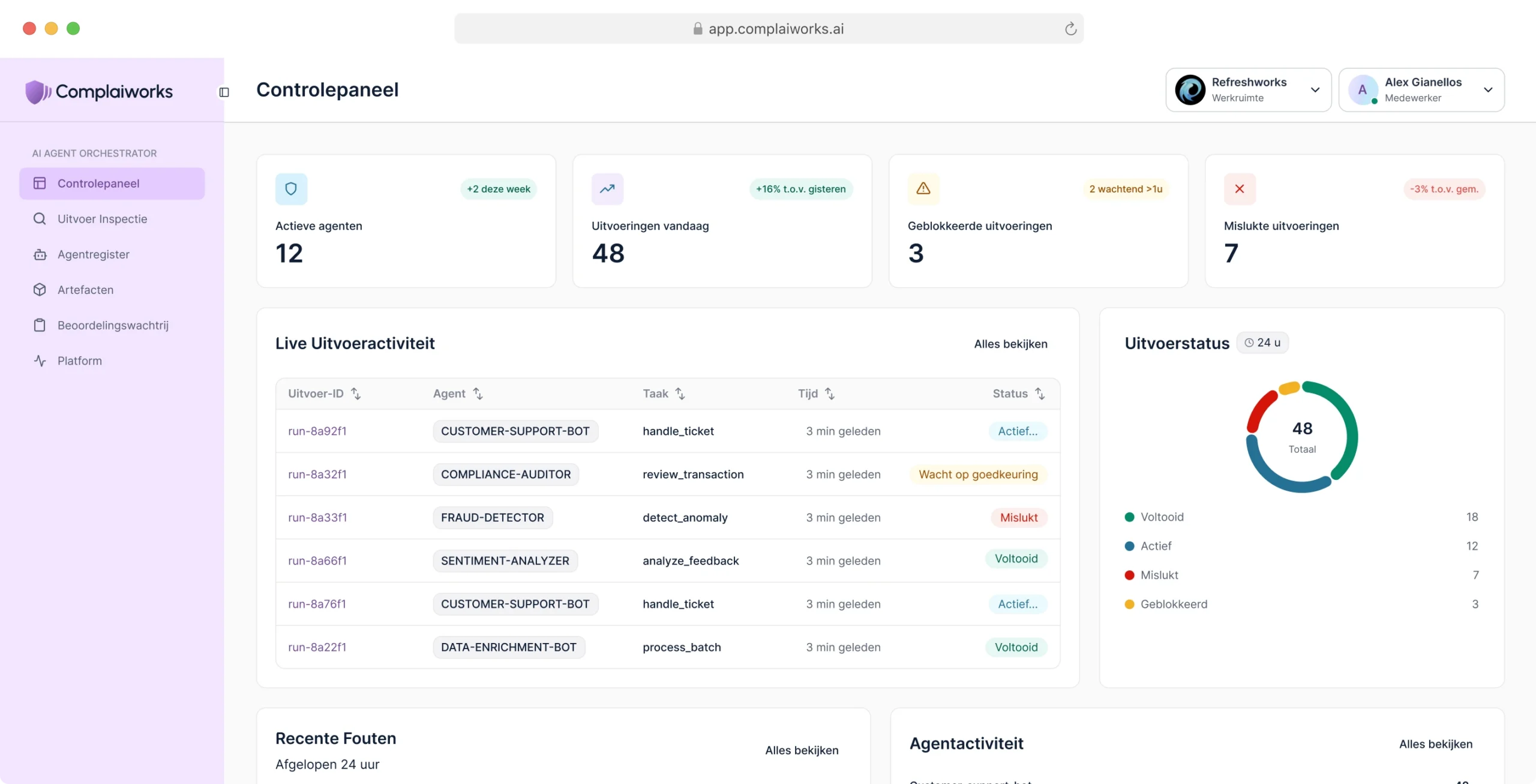Screen dimensions: 1536x784
Task: Open the 24 u time range selector
Action: pos(1262,343)
